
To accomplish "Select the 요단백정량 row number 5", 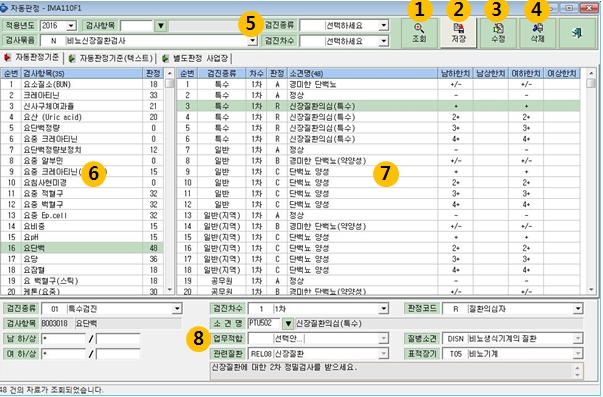I will click(82, 128).
